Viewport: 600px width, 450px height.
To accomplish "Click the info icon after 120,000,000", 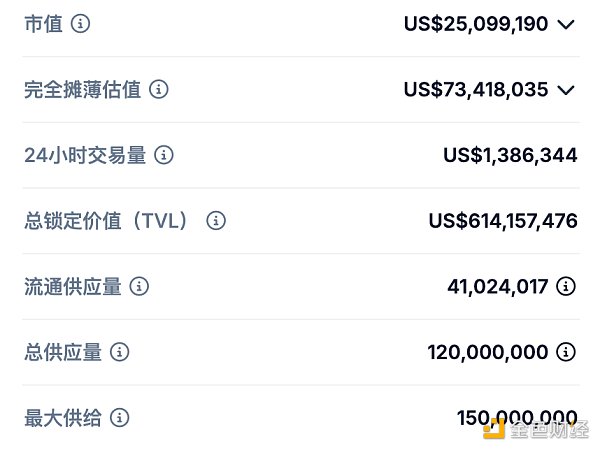I will tap(566, 352).
